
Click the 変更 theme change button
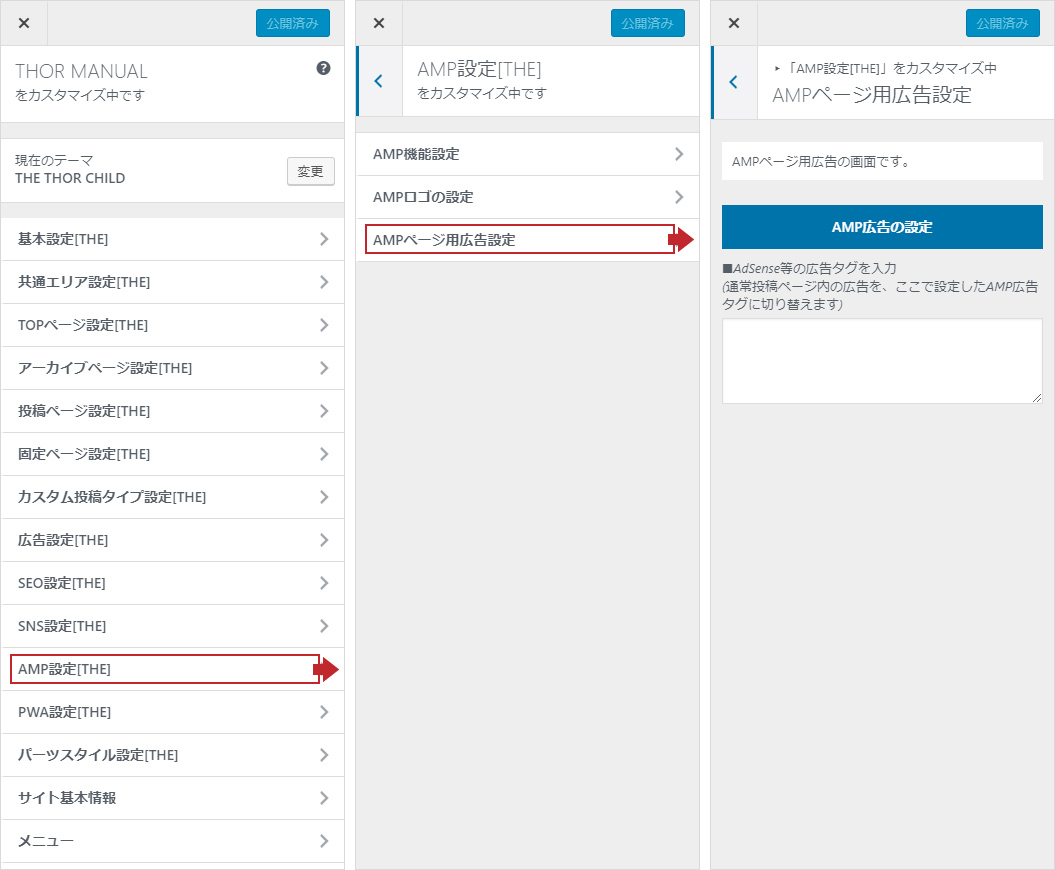pos(310,171)
